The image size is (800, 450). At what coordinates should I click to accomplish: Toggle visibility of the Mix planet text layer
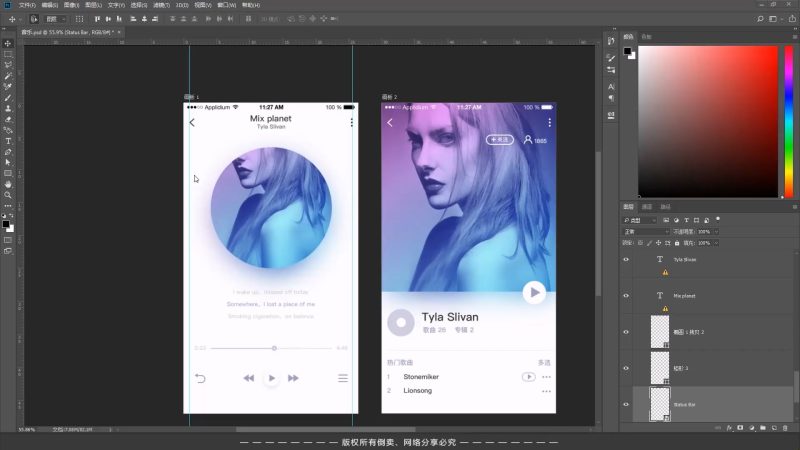(x=626, y=296)
